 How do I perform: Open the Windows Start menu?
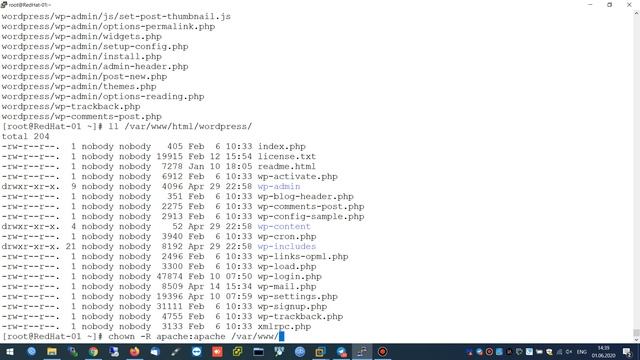click(10, 351)
